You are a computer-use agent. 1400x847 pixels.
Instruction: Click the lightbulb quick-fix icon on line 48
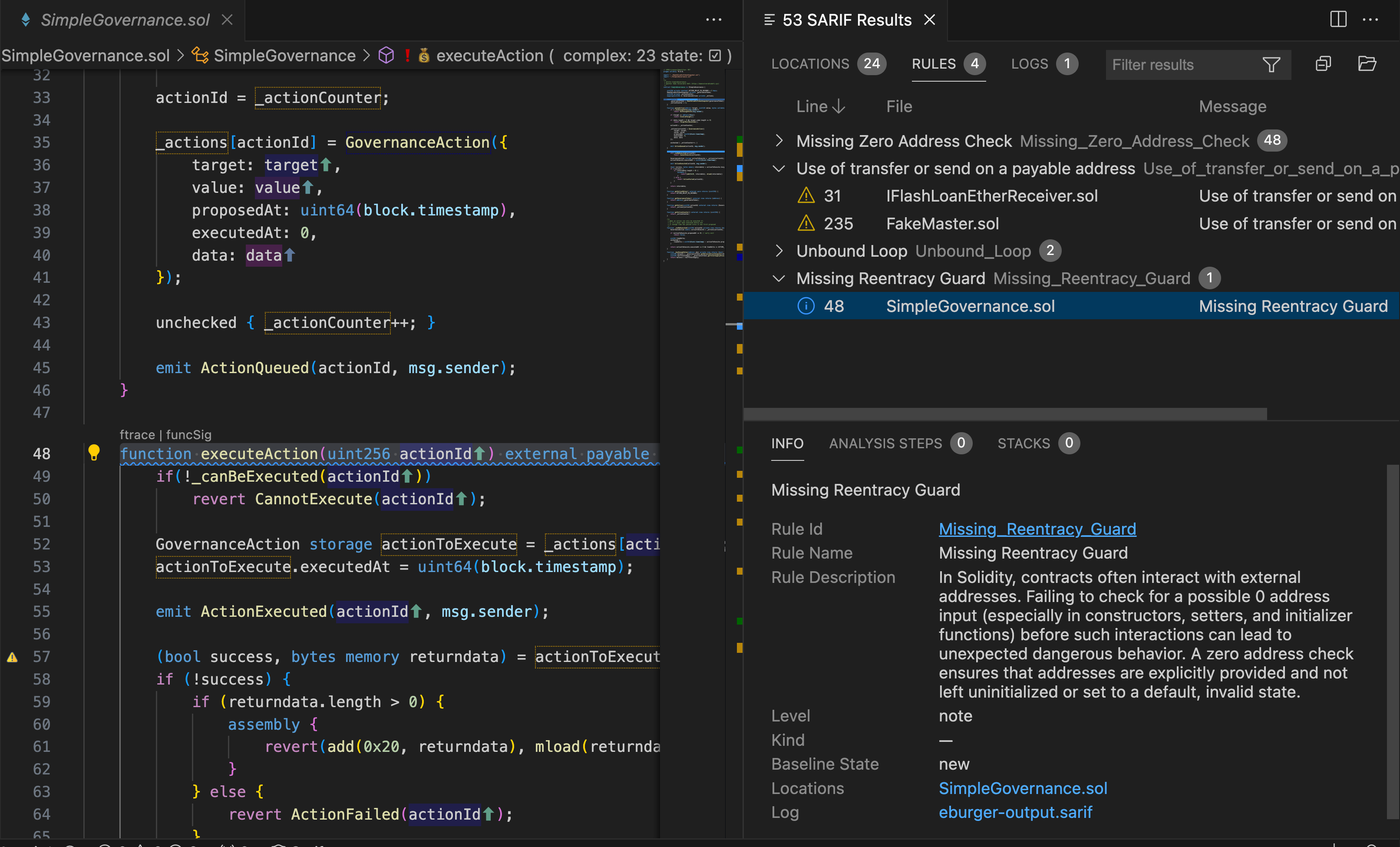coord(94,453)
